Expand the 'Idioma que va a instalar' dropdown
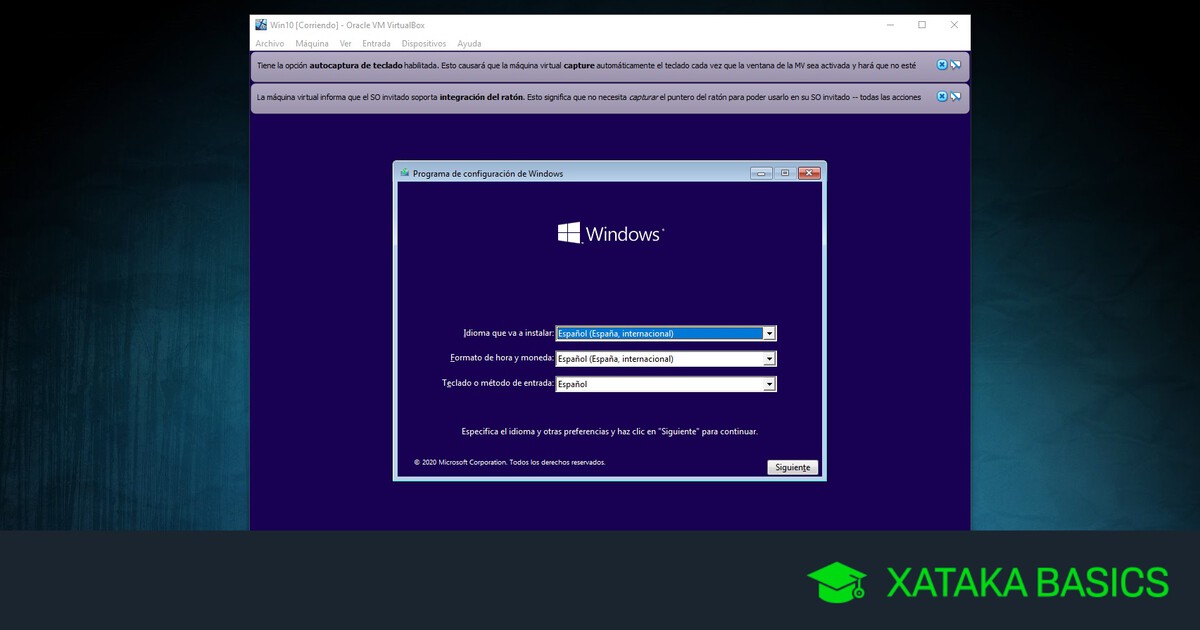This screenshot has width=1200, height=630. (769, 334)
